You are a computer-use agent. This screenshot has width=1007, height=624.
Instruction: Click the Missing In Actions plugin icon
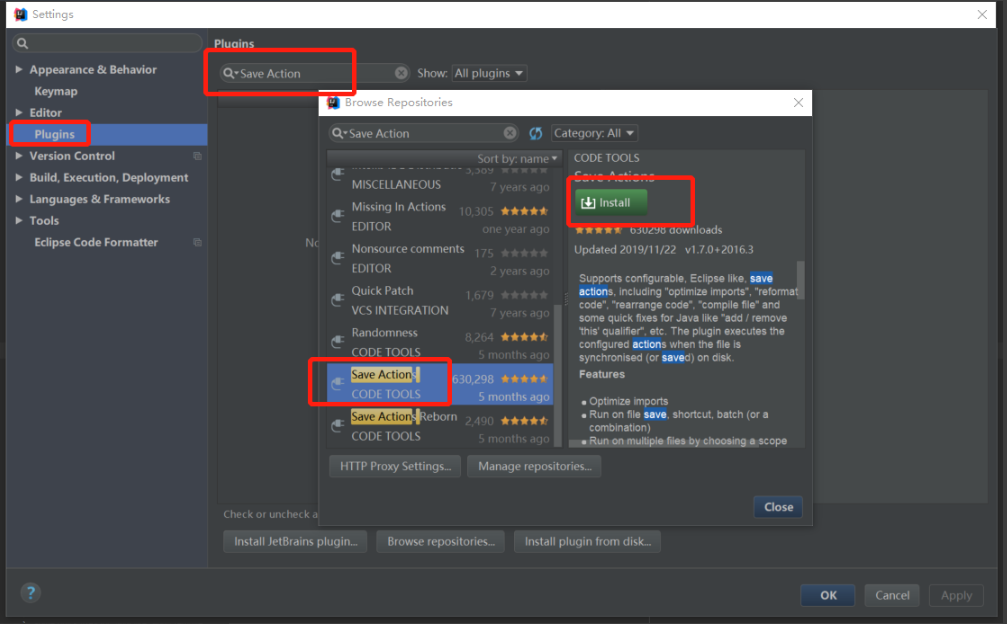[338, 216]
